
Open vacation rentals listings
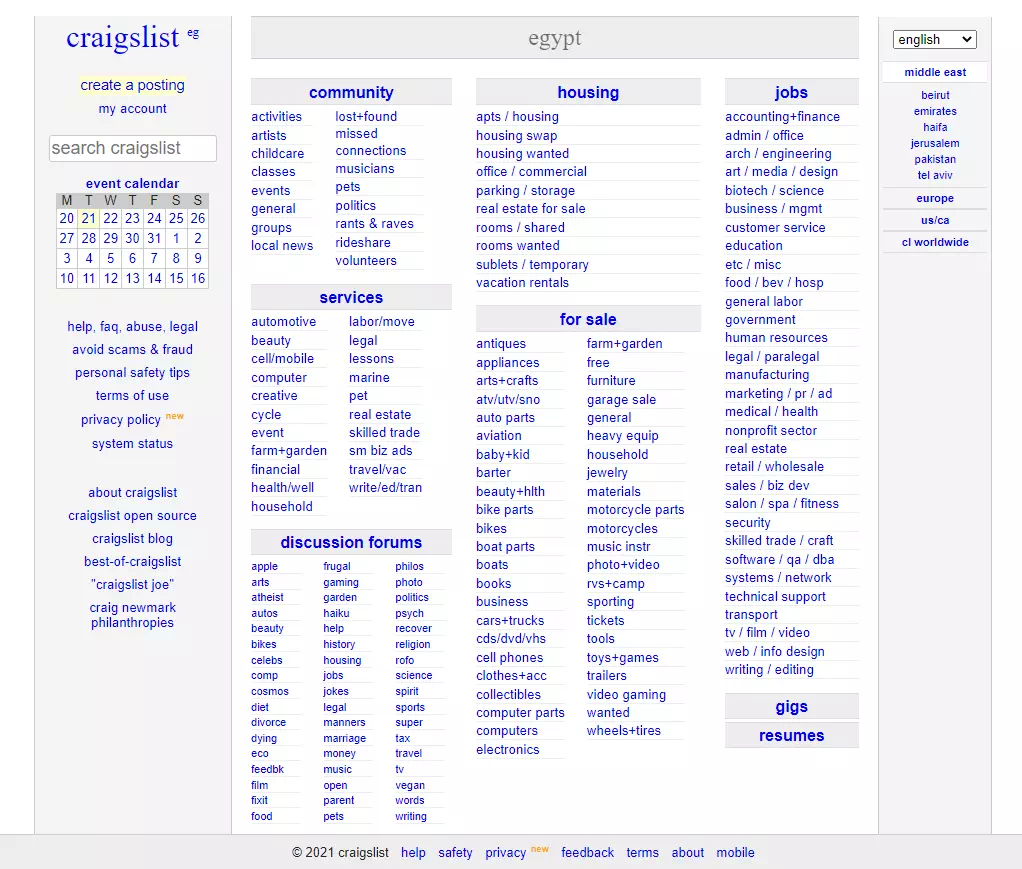(x=522, y=283)
